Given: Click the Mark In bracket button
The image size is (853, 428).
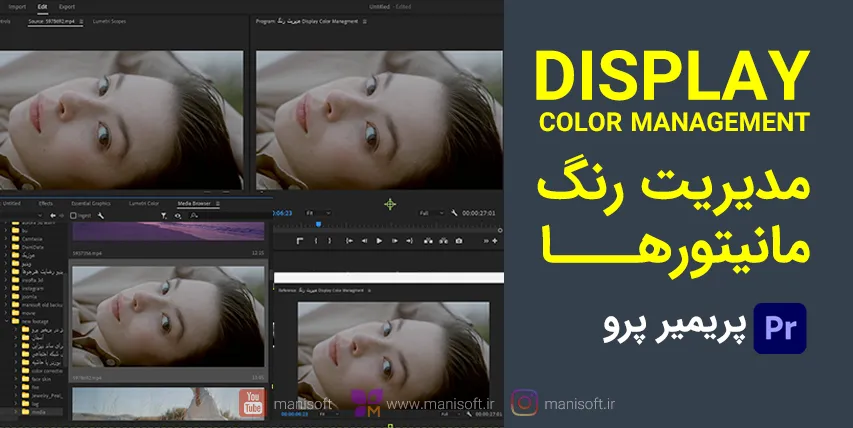Looking at the screenshot, I should click(316, 241).
